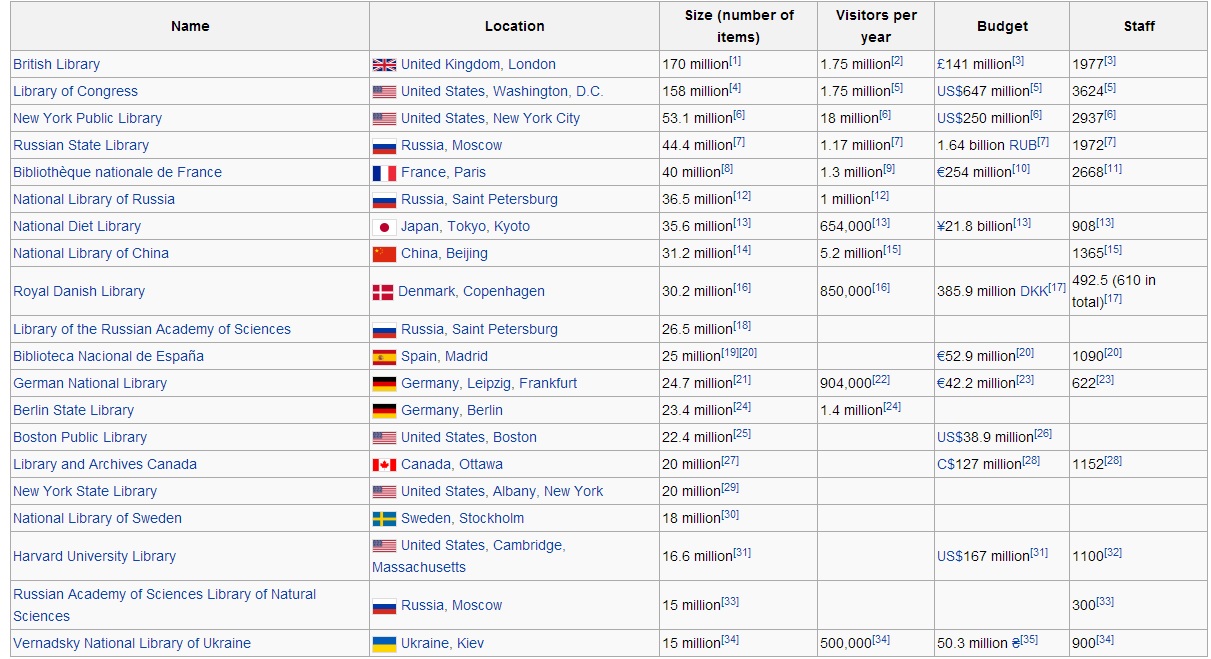The height and width of the screenshot is (659, 1211).
Task: Open the National Diet Library page
Action: click(x=77, y=226)
